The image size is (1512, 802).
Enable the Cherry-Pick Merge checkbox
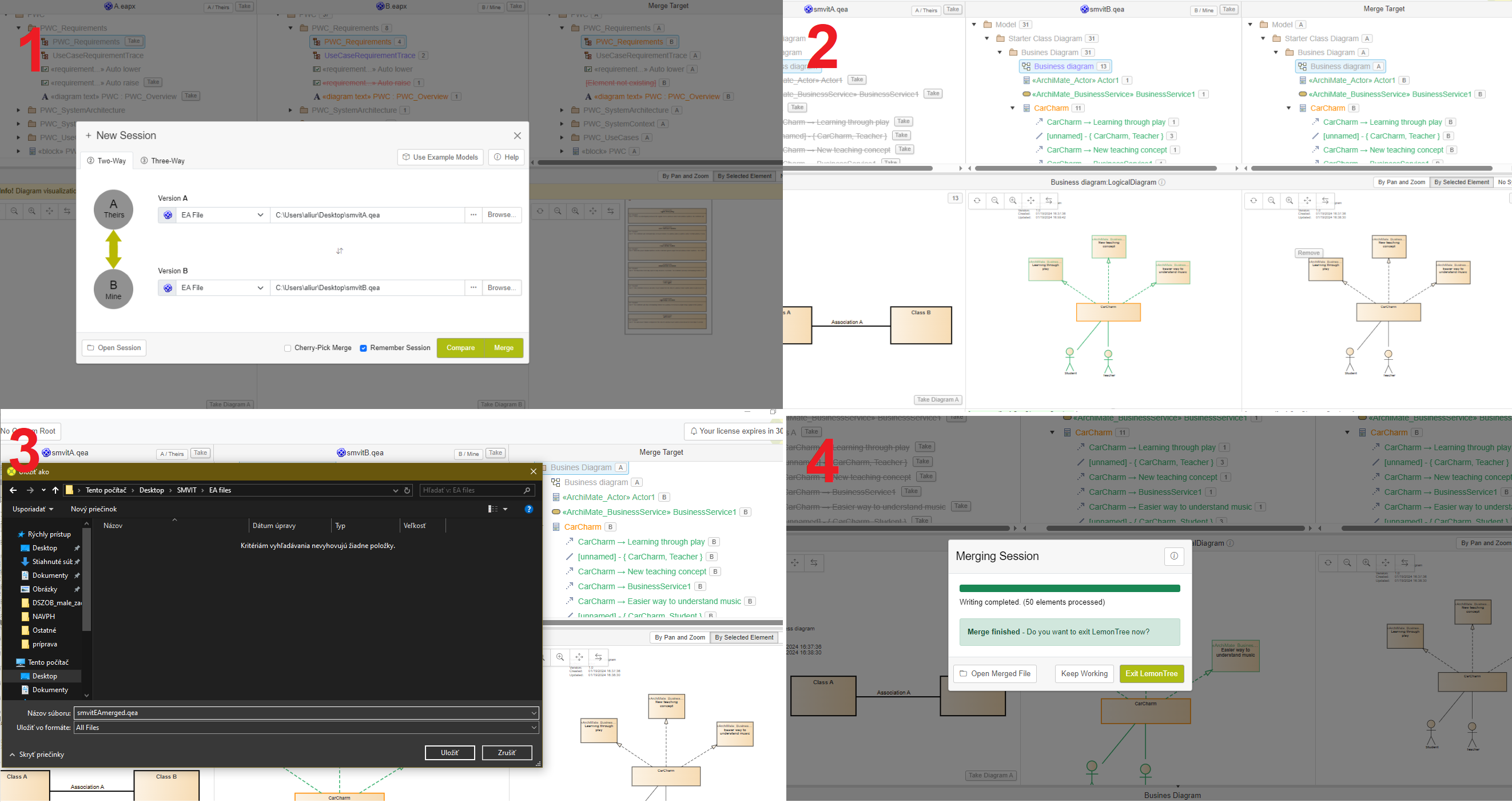[288, 349]
